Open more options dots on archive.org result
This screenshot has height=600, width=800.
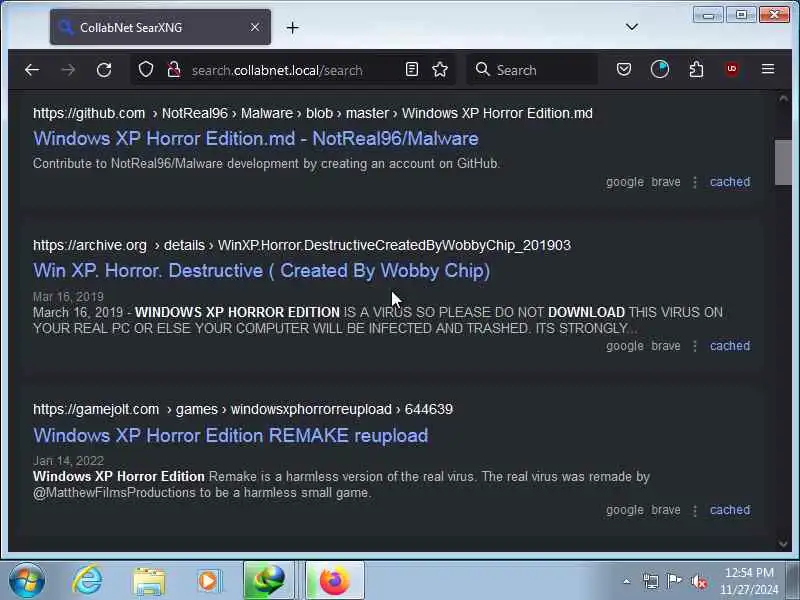pos(695,346)
